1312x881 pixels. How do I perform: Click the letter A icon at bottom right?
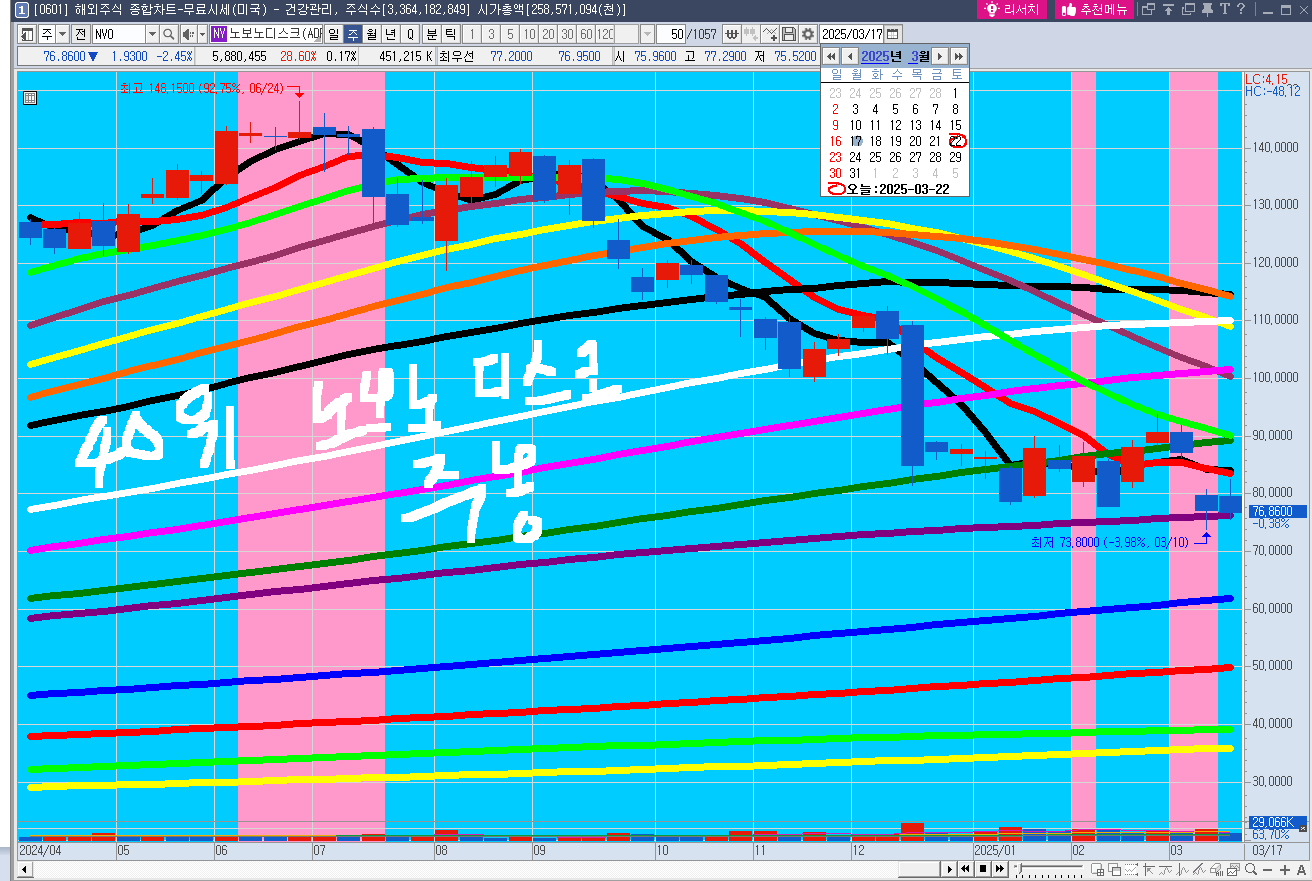point(1300,870)
